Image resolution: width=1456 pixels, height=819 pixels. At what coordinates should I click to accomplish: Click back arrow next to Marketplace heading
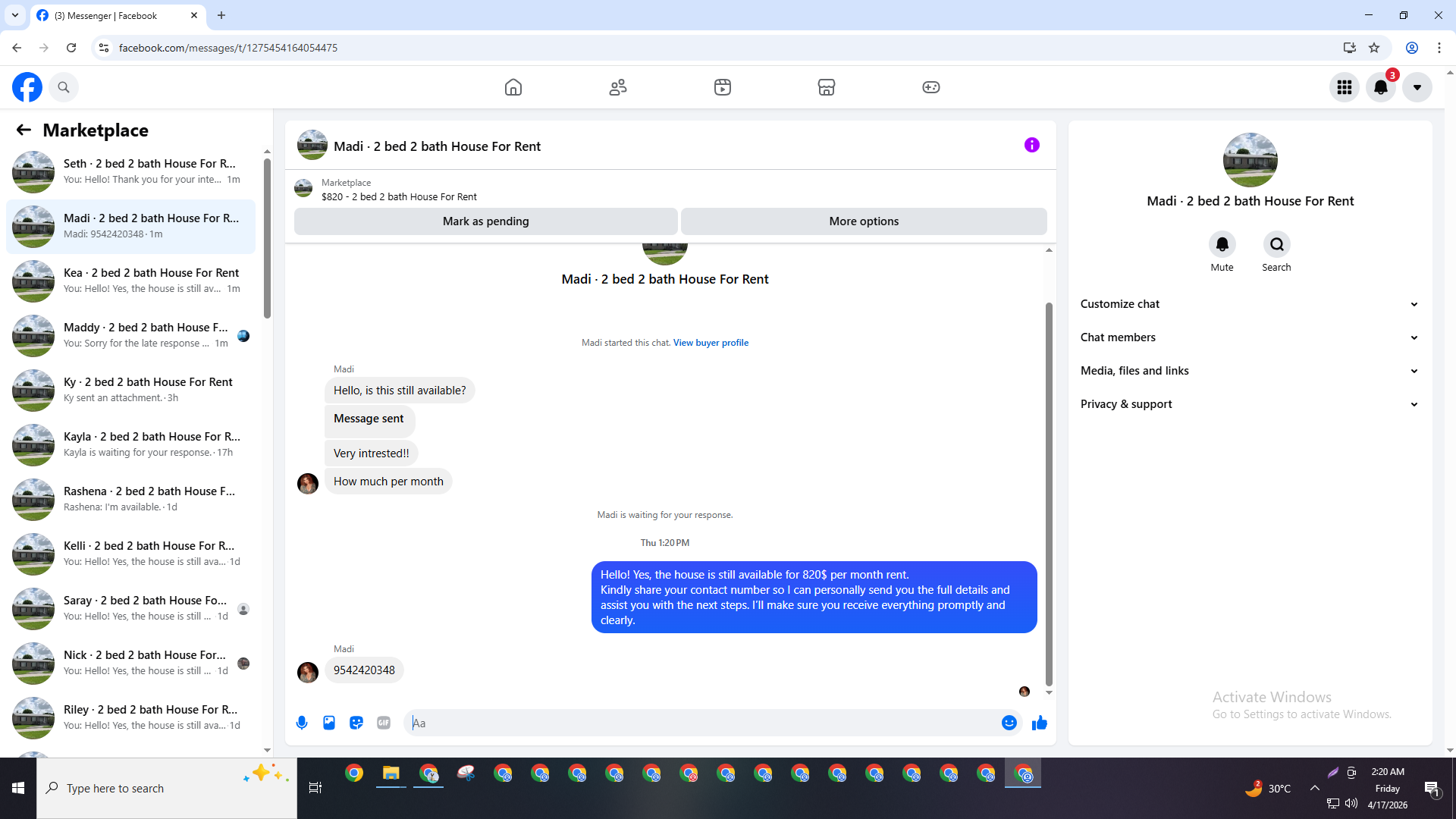click(24, 130)
